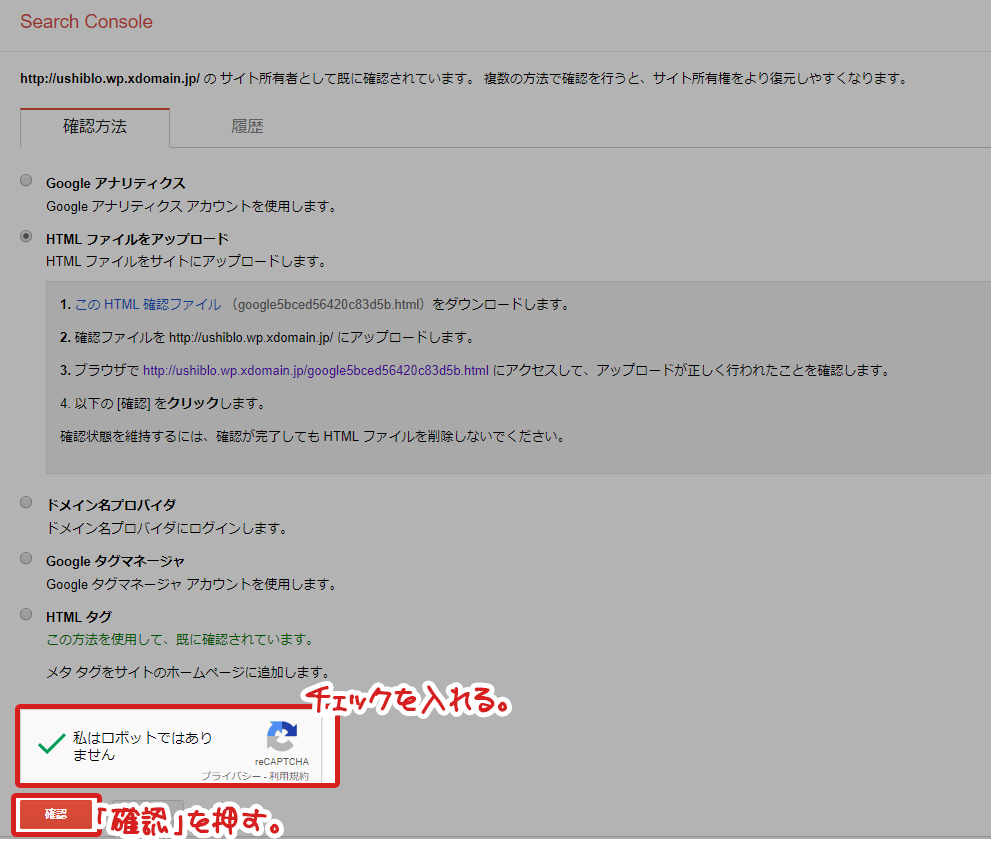991x841 pixels.
Task: Tick the 私はロボットではありません reCAPTCHA checkbox
Action: [x=51, y=744]
